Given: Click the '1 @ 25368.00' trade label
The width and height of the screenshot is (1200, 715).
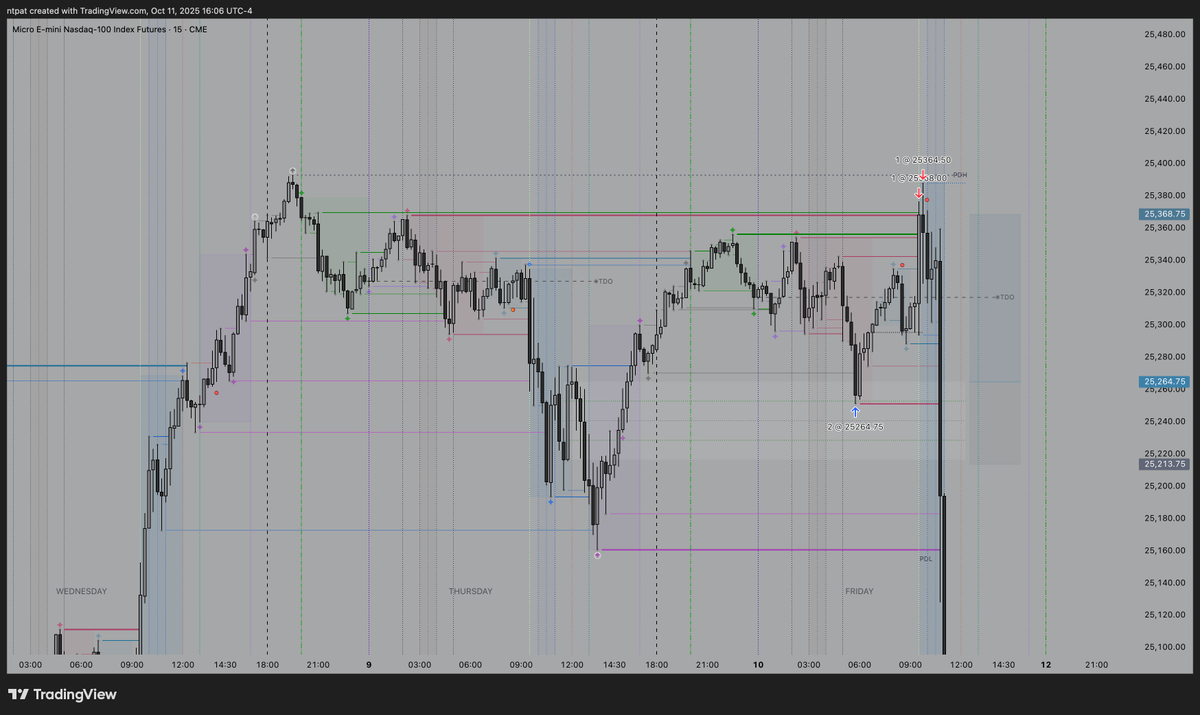Looking at the screenshot, I should [x=918, y=178].
